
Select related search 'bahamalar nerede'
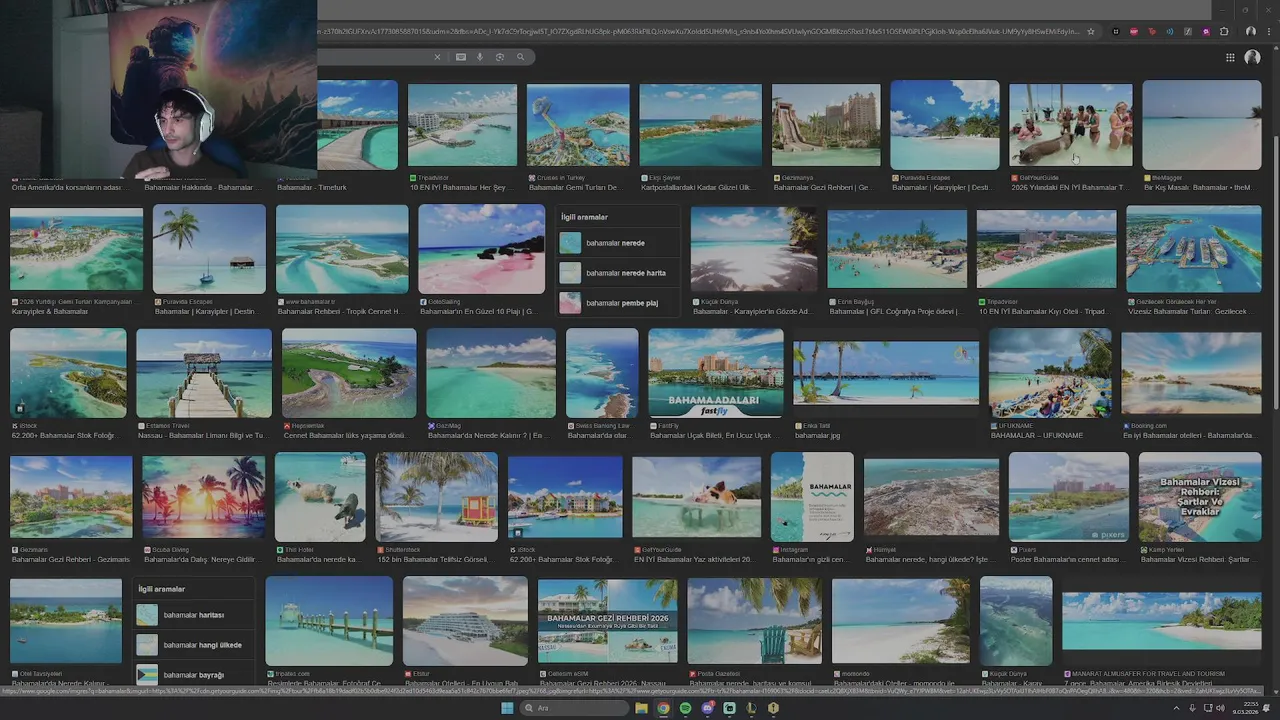point(616,243)
